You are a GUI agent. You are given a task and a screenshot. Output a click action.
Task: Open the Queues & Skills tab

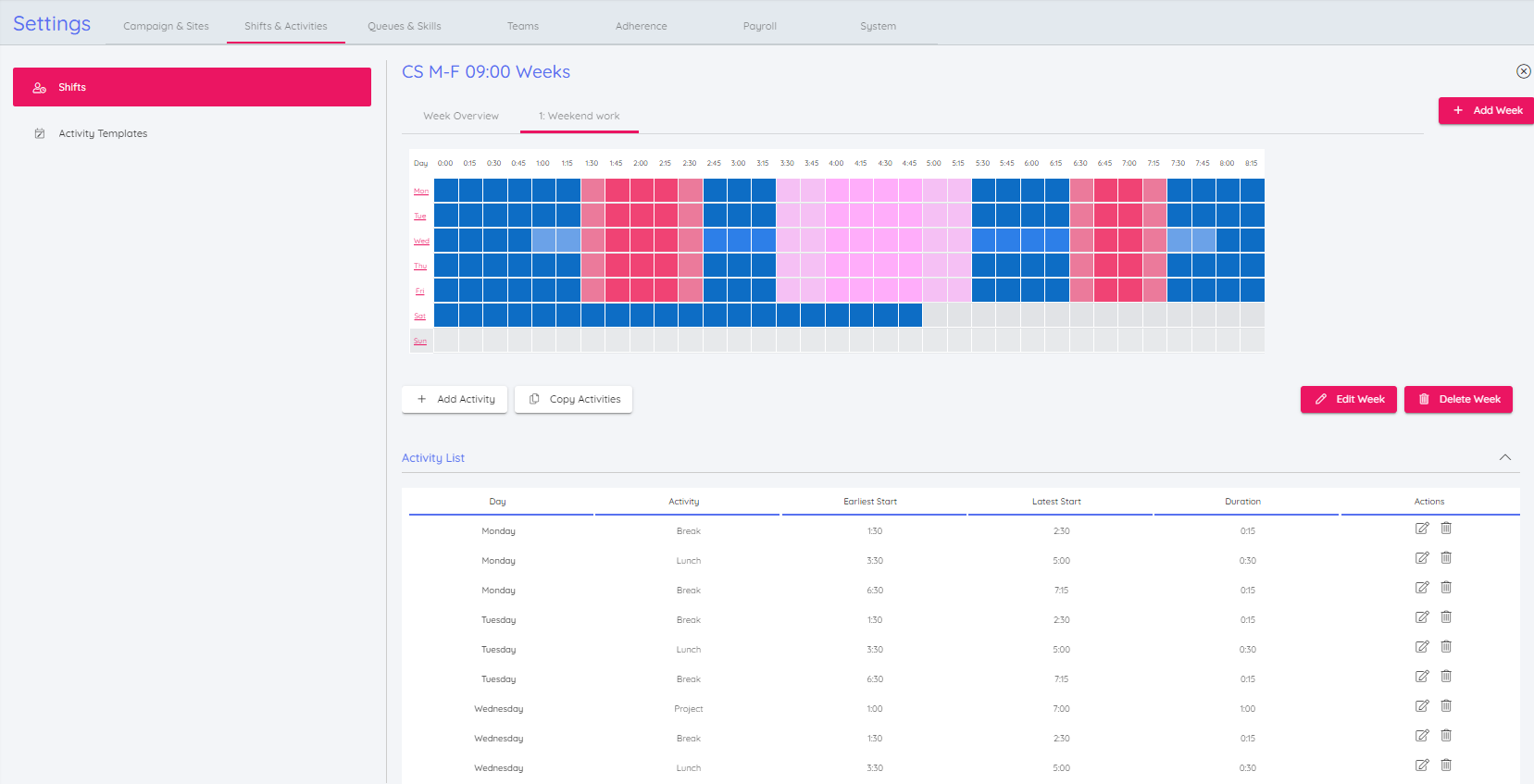tap(405, 27)
